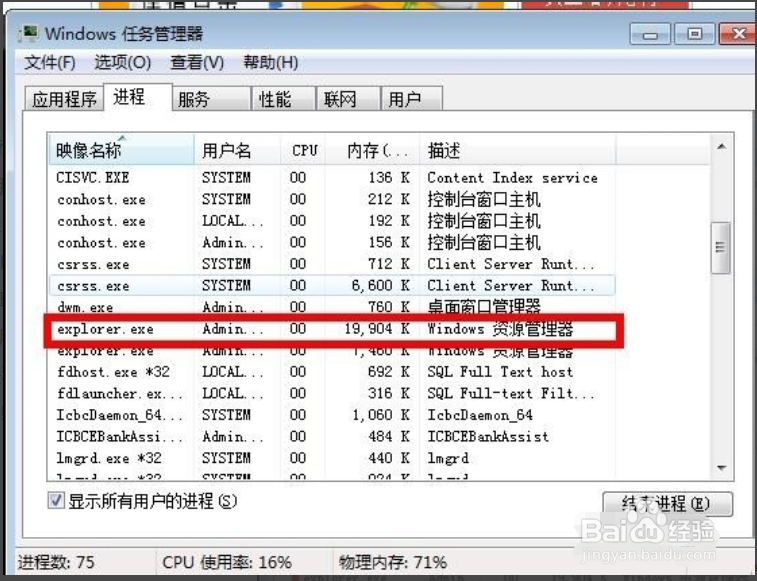Sort by 映像名称 column header
This screenshot has width=757, height=581.
click(122, 150)
